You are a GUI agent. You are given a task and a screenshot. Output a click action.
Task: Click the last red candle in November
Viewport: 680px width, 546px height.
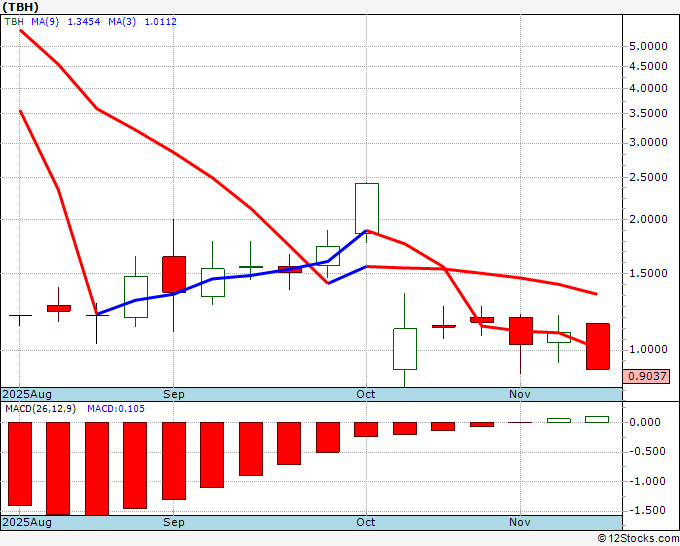coord(598,347)
